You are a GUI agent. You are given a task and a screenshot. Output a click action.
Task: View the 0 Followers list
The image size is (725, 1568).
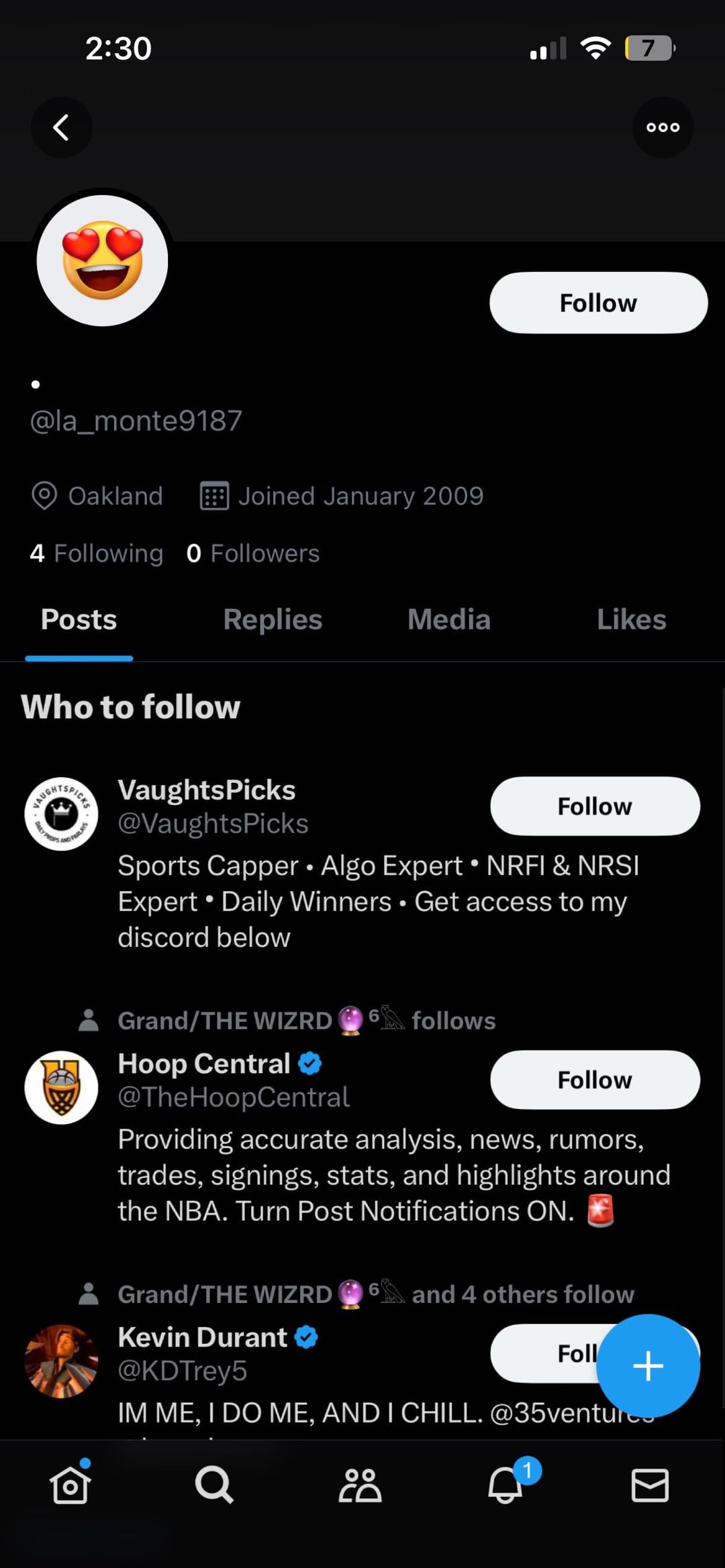pos(253,554)
